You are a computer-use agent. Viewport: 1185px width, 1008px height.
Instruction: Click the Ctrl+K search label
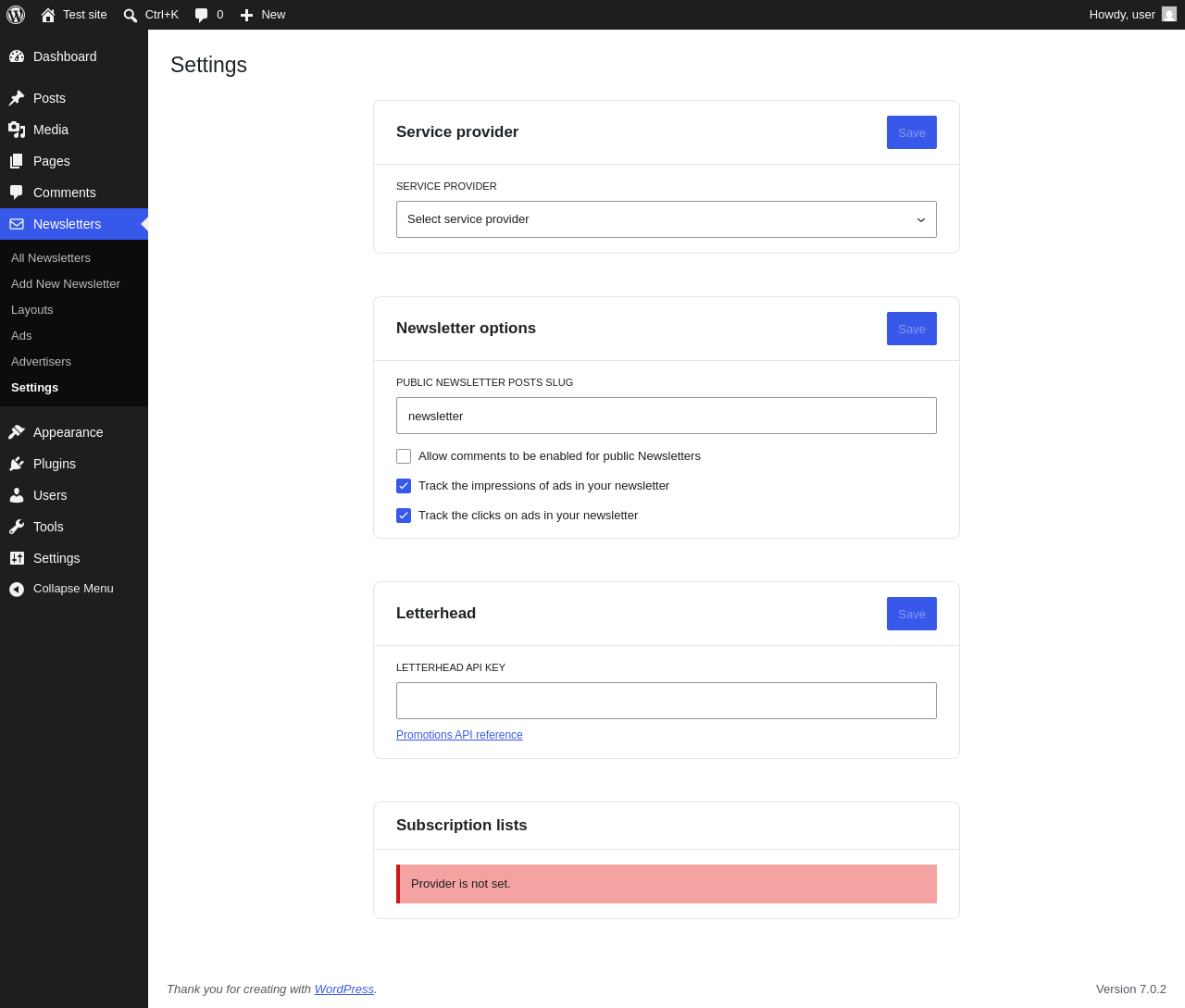tap(162, 15)
